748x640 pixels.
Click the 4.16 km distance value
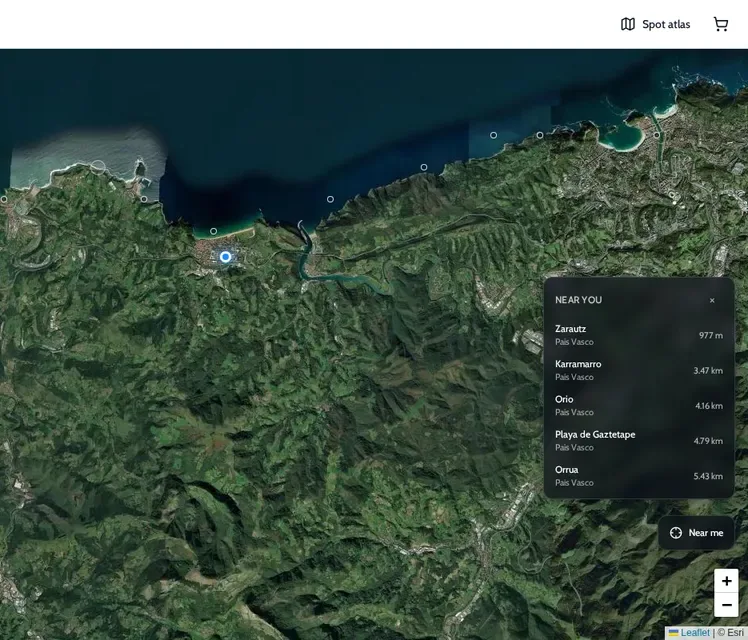tap(709, 406)
